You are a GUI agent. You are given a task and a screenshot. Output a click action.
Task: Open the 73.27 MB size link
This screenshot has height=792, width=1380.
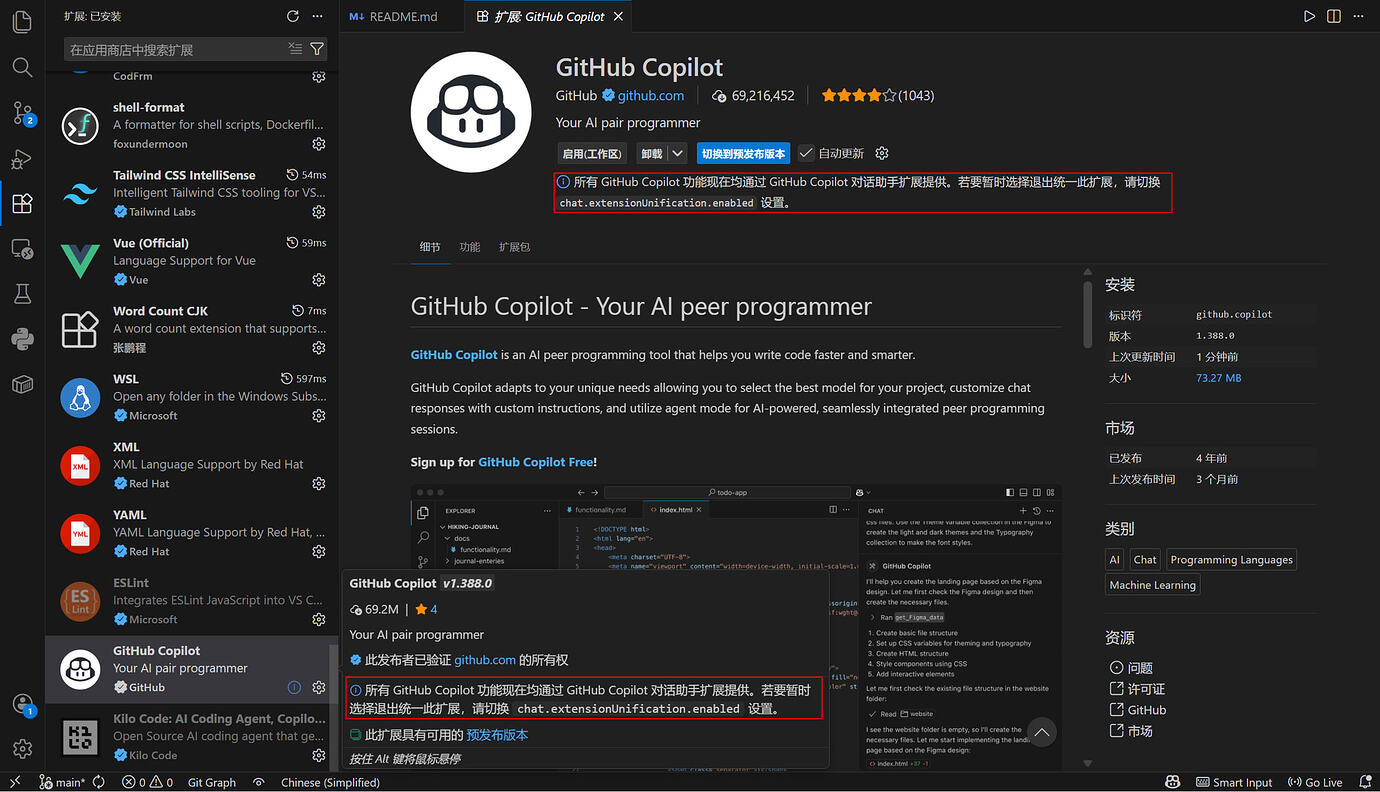click(1218, 378)
